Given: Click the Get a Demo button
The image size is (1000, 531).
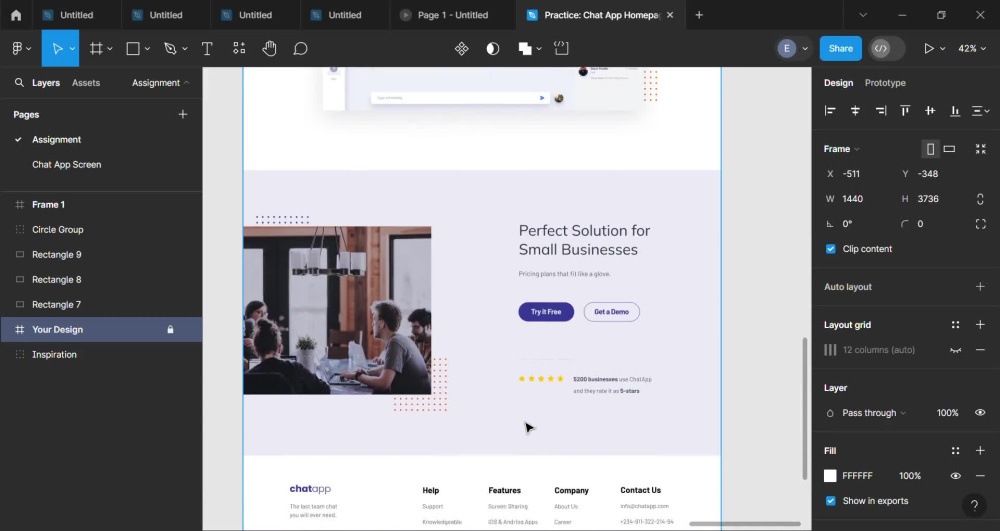Looking at the screenshot, I should pos(612,312).
